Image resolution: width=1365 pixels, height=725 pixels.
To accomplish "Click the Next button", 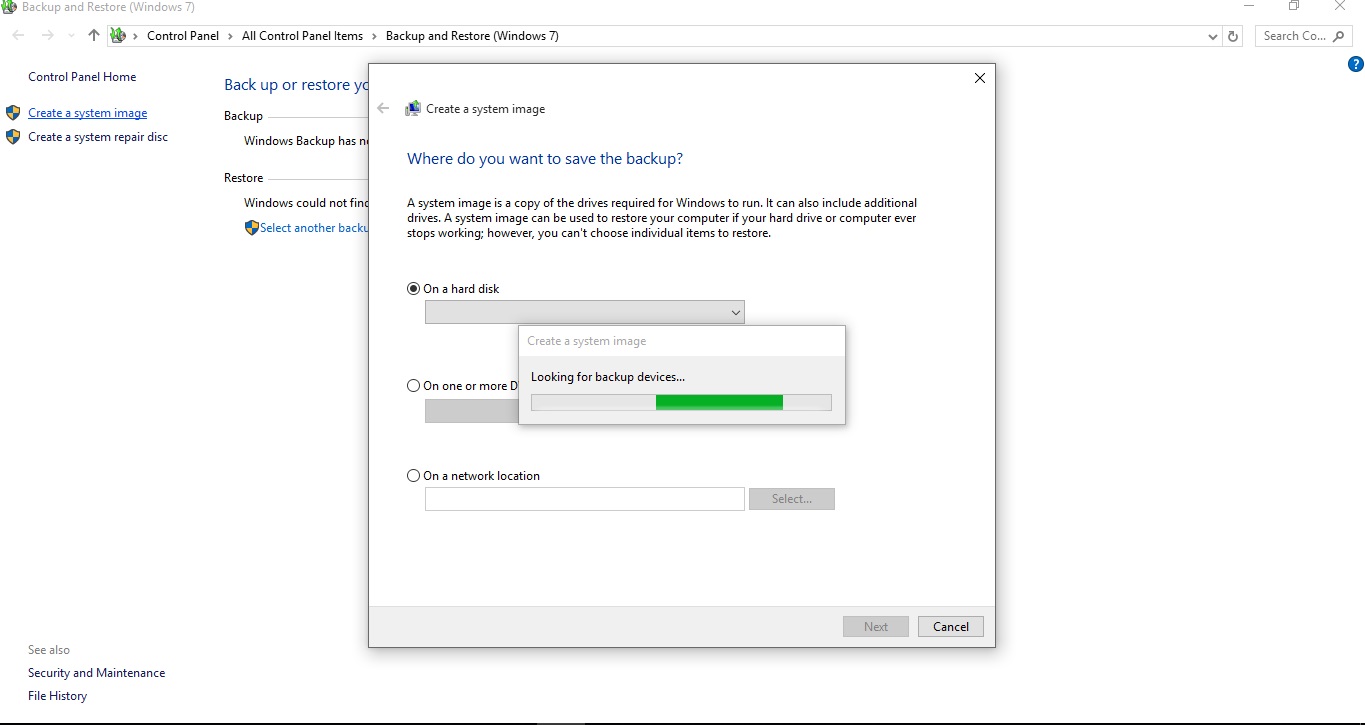I will 876,627.
